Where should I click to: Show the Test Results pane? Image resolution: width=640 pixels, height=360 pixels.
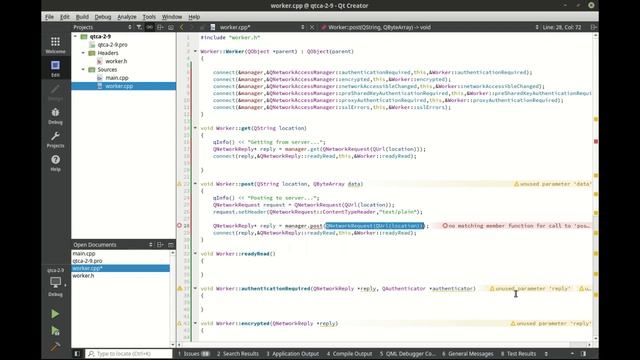518,353
